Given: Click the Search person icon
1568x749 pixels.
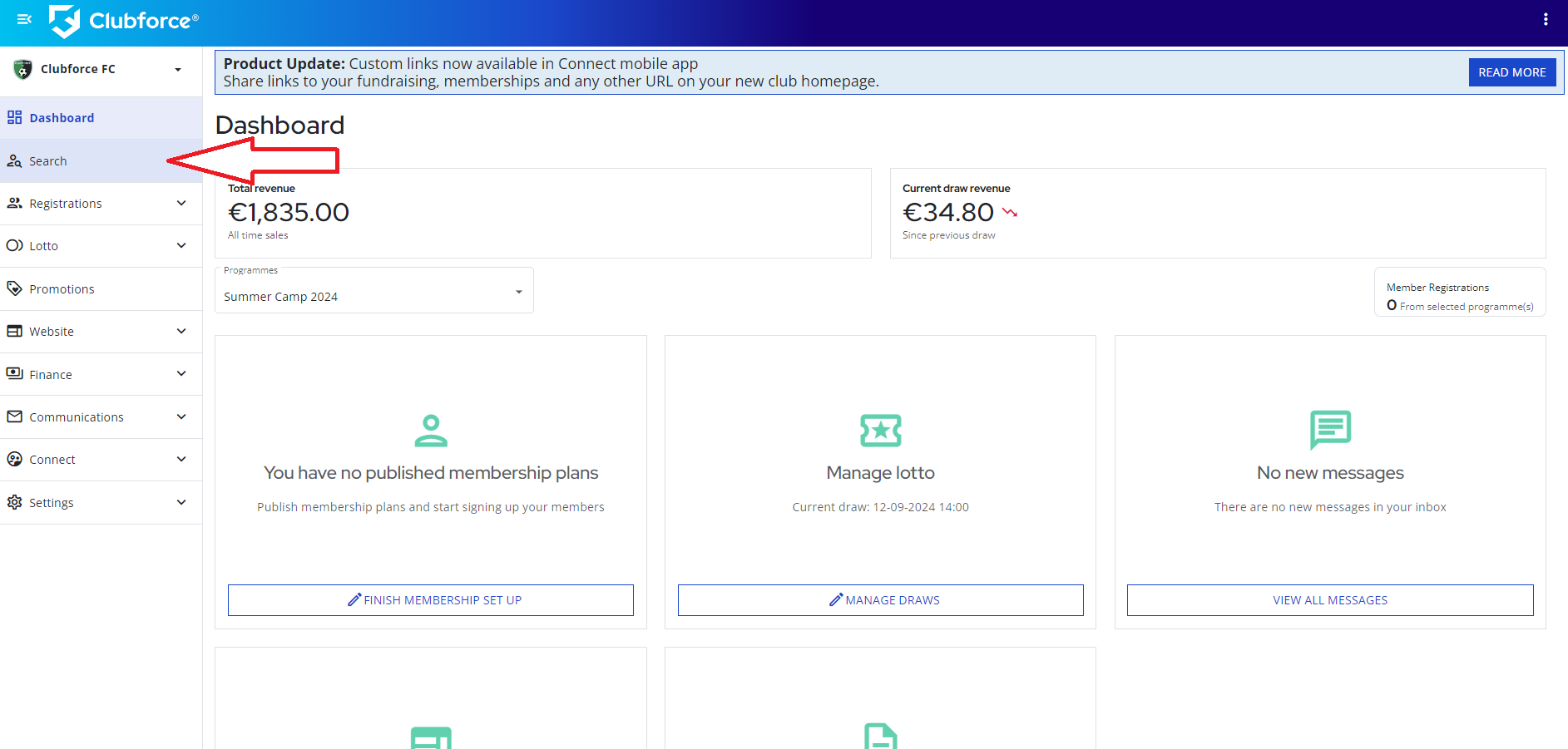Looking at the screenshot, I should pyautogui.click(x=14, y=161).
